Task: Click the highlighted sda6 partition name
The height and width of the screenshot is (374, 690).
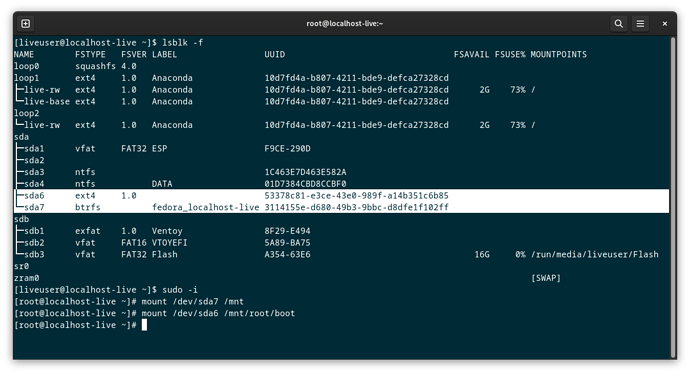Action: [34, 195]
